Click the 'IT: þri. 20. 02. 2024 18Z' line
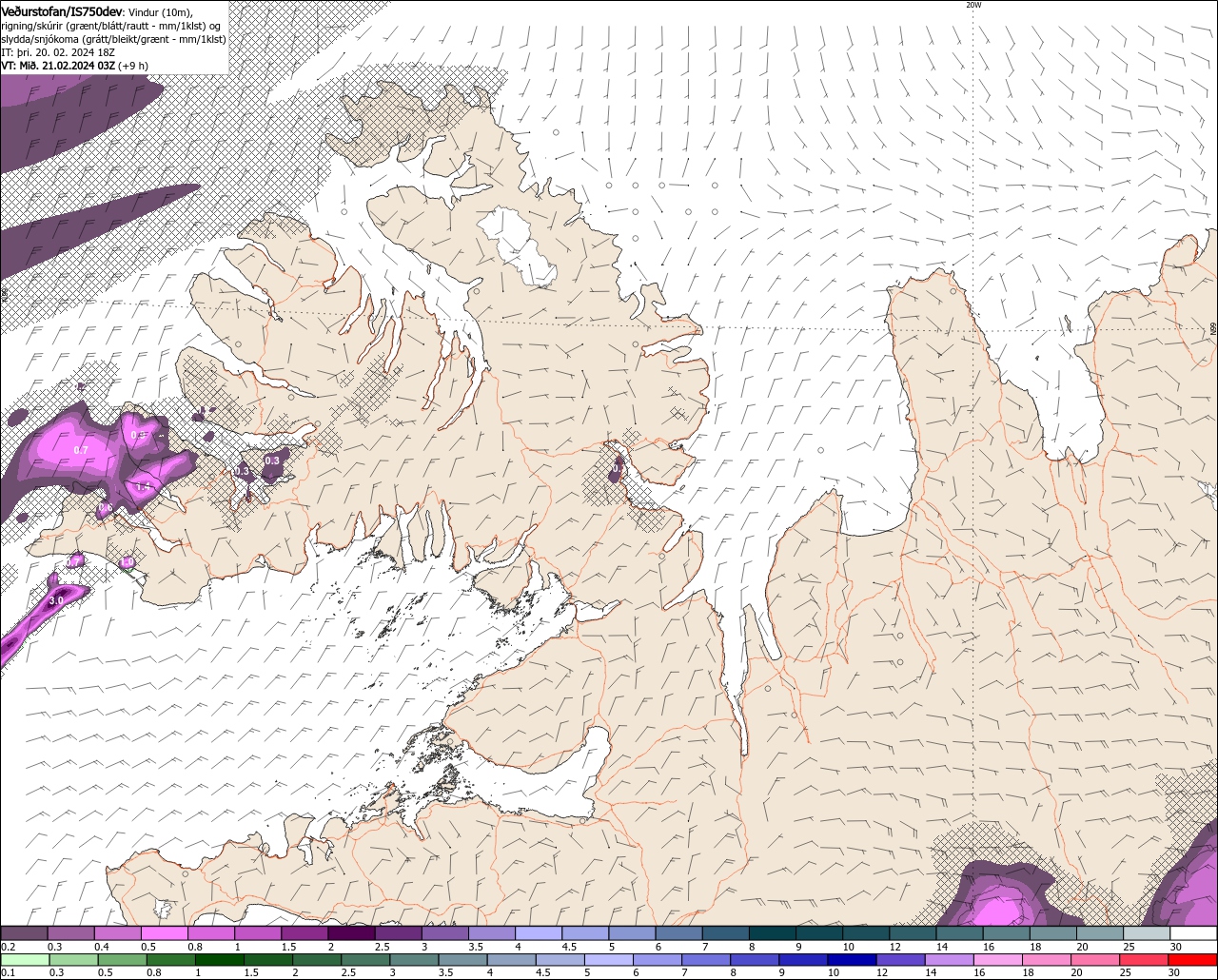 (59, 52)
